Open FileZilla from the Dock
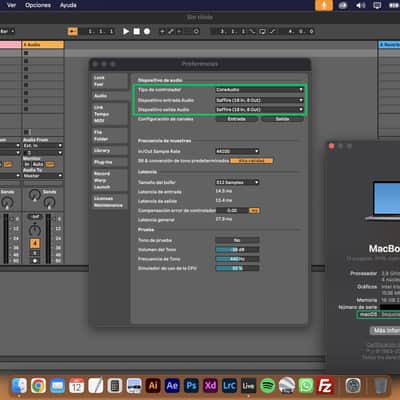This screenshot has height=400, width=400. (x=325, y=386)
